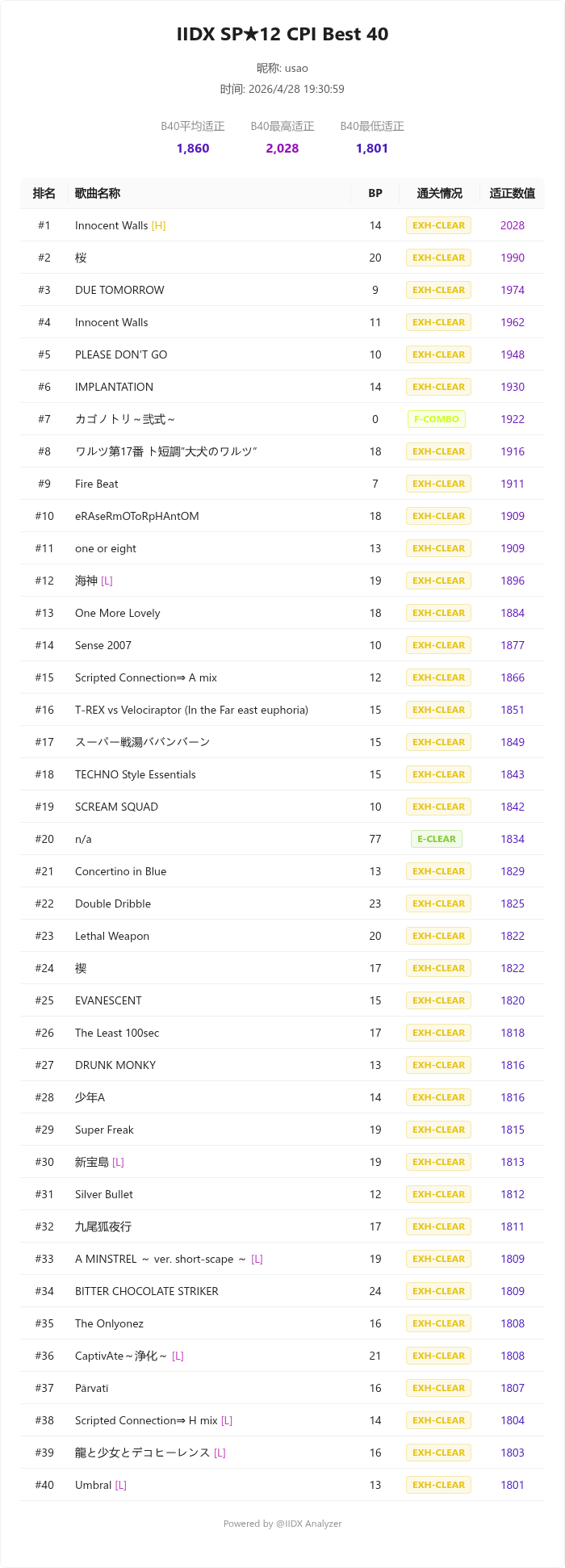This screenshot has height=1568, width=565.
Task: Click the B40最低适正 value 1,801
Action: [372, 149]
